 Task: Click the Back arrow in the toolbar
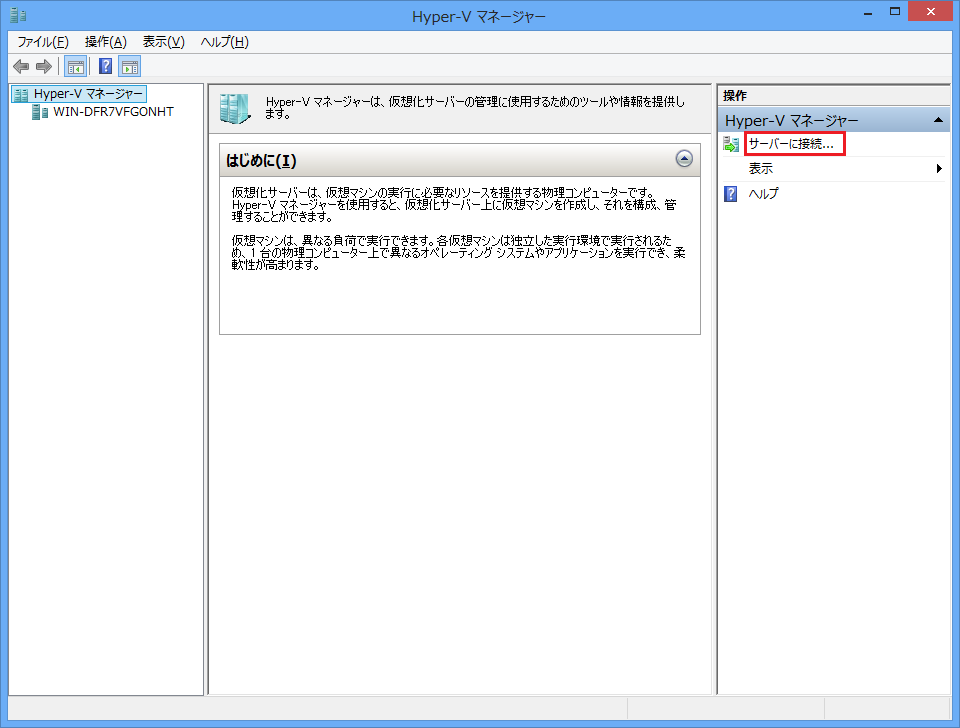[x=21, y=67]
